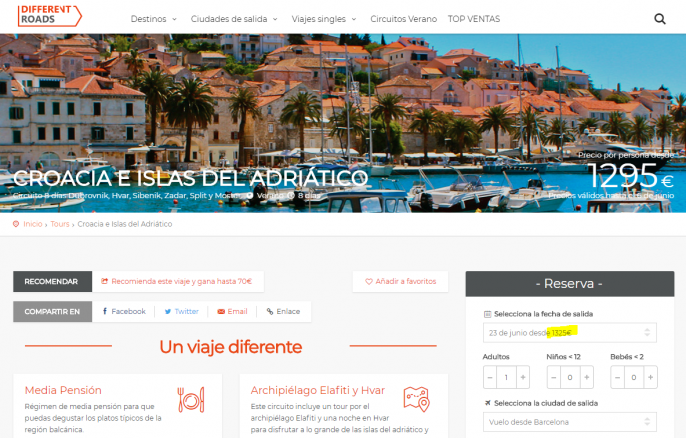Viewport: 686px width, 438px height.
Task: Decrease the Adultos count with minus
Action: click(490, 378)
